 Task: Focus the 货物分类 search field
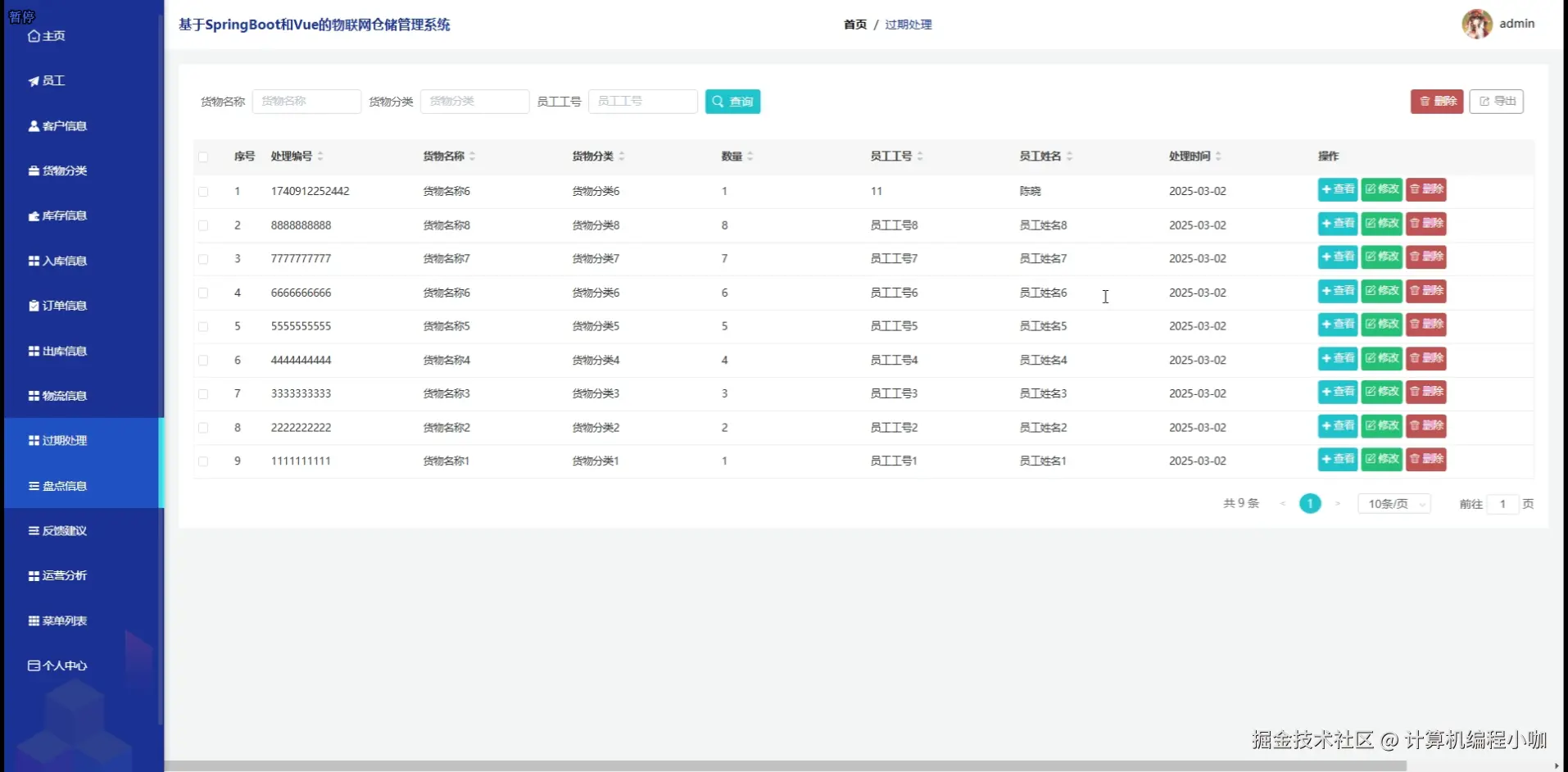pyautogui.click(x=474, y=102)
